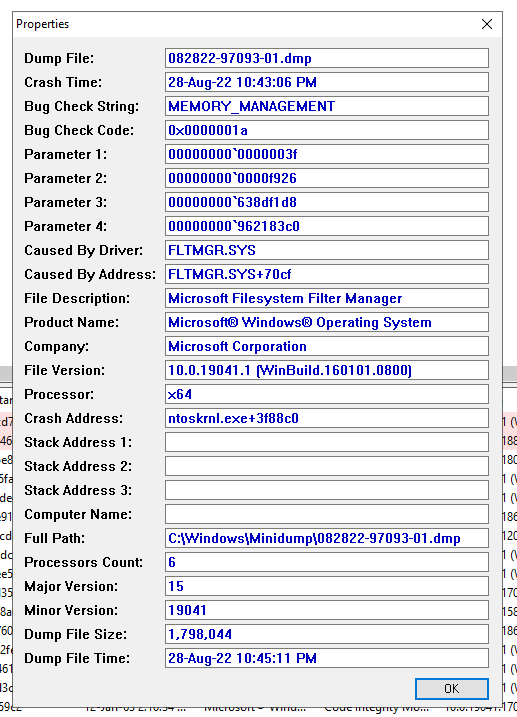Click the Parameter 2 value field

tap(327, 178)
